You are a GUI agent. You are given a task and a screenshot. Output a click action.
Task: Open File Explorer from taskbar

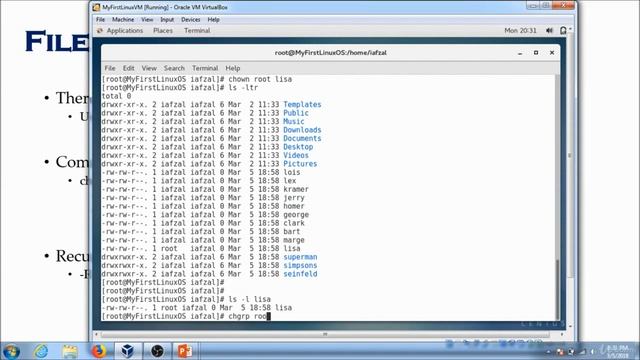[70, 351]
